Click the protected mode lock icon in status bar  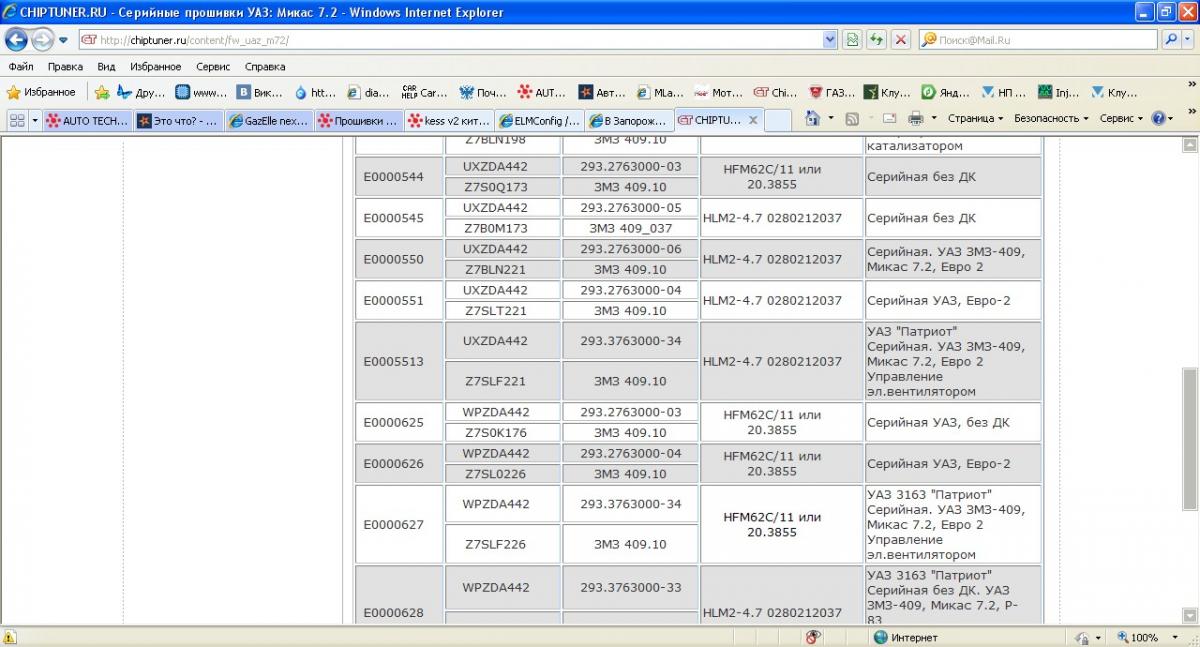point(1082,637)
